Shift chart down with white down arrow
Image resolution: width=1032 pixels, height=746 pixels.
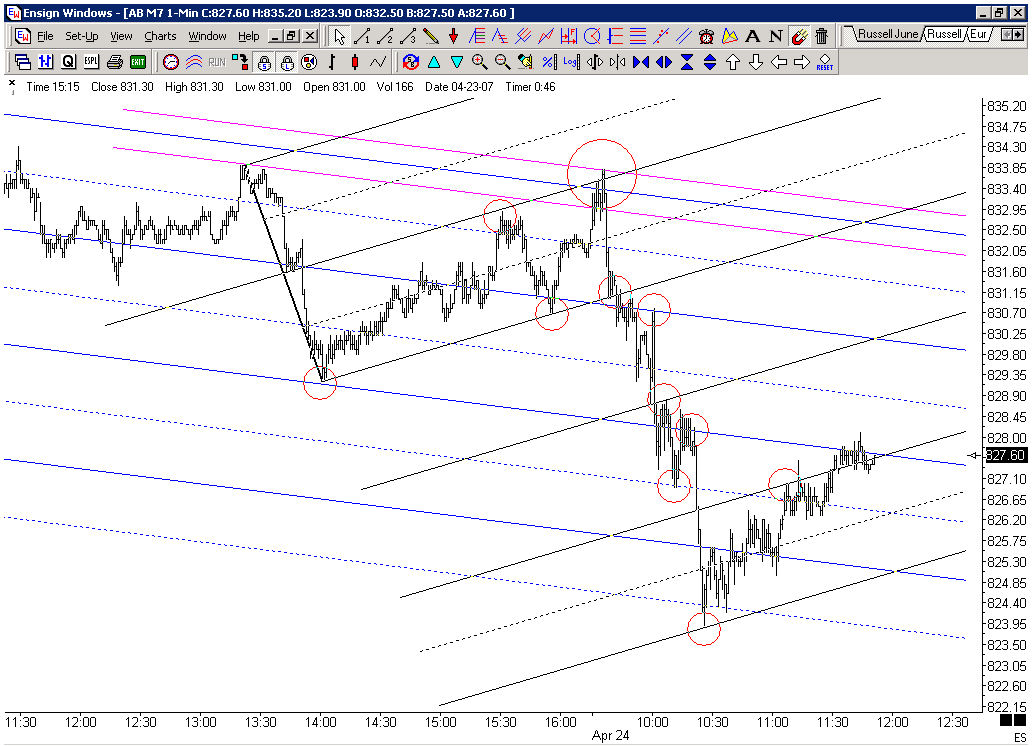click(x=756, y=62)
